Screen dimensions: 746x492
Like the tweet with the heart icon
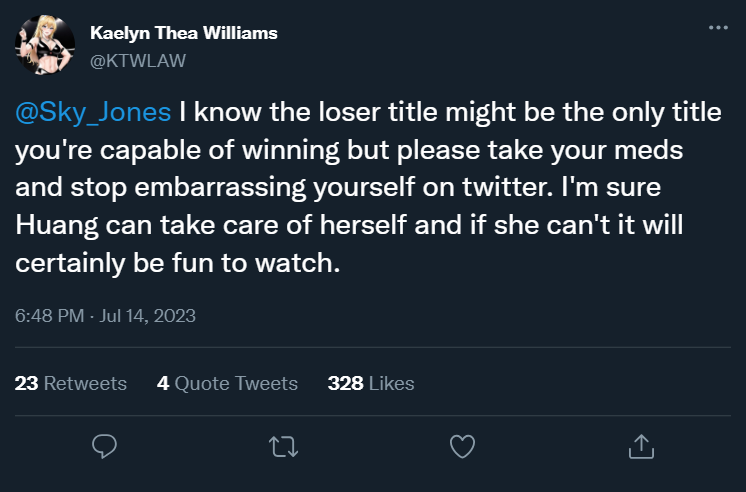tap(461, 446)
